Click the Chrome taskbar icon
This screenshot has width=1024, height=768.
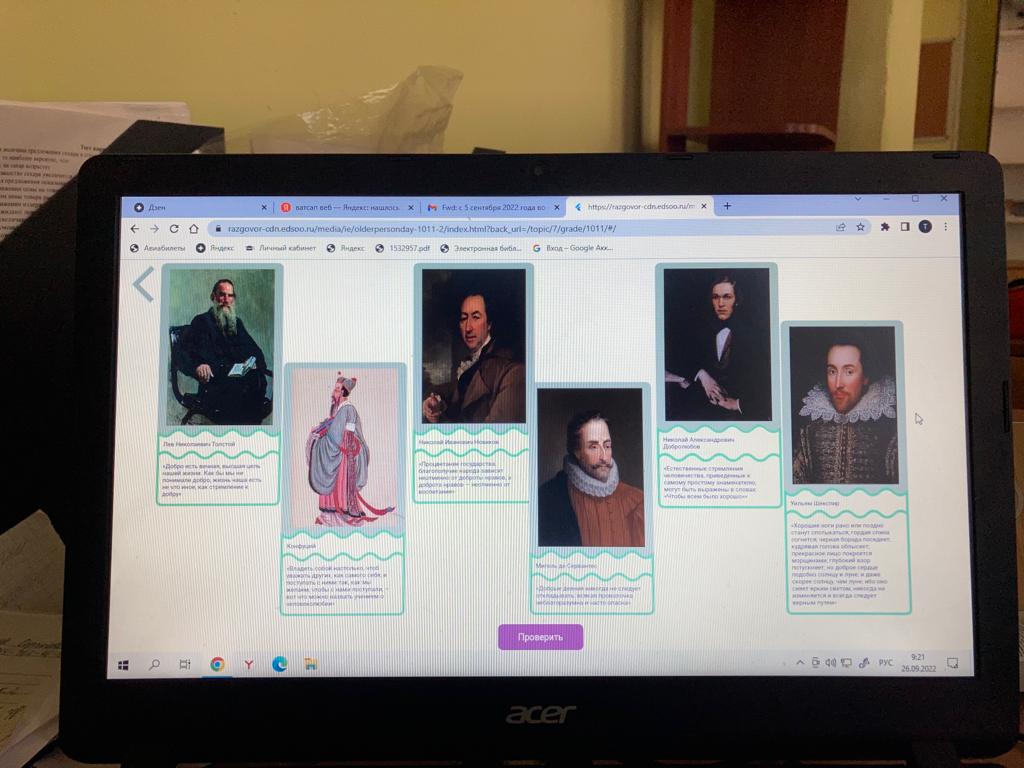[217, 665]
